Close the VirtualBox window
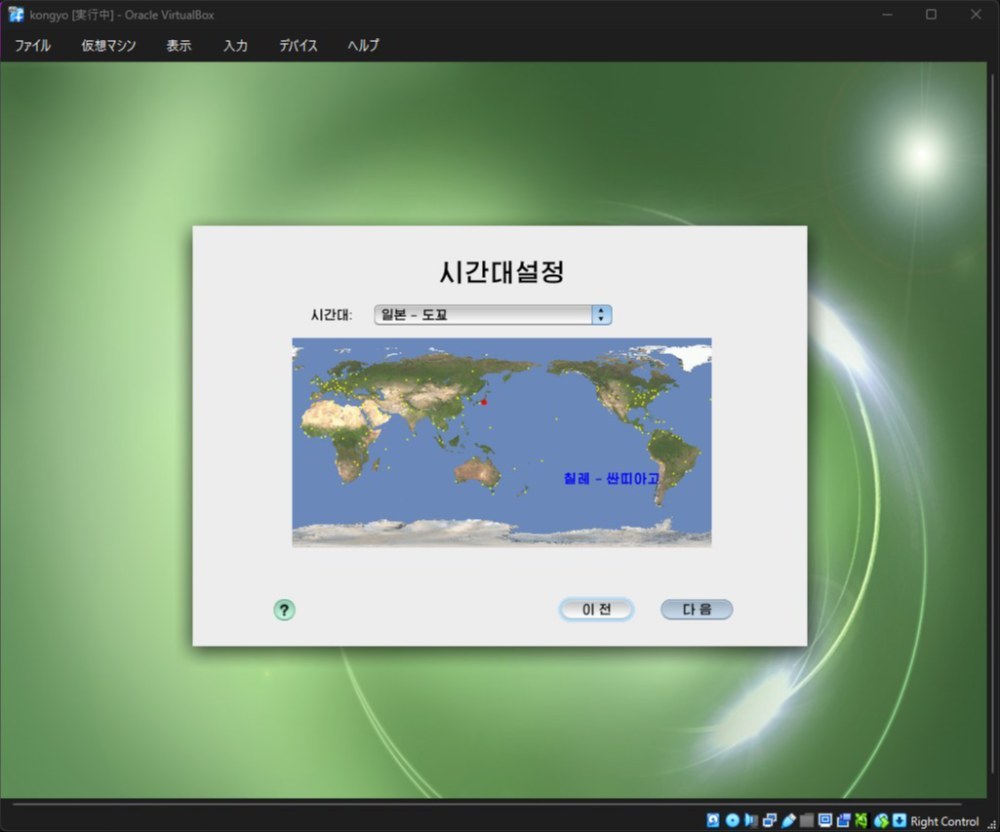This screenshot has width=1000, height=832. point(976,15)
